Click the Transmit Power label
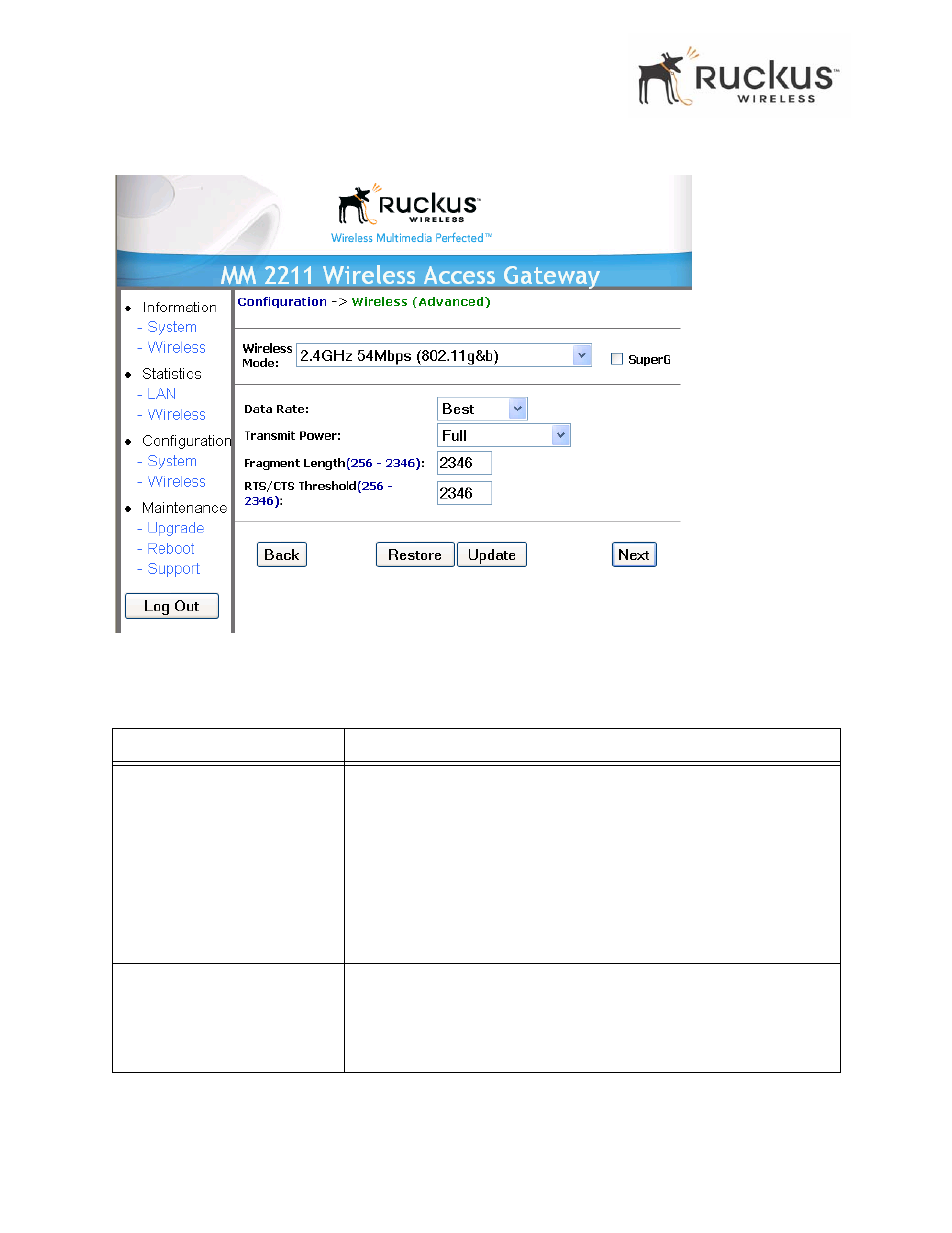 tap(292, 436)
